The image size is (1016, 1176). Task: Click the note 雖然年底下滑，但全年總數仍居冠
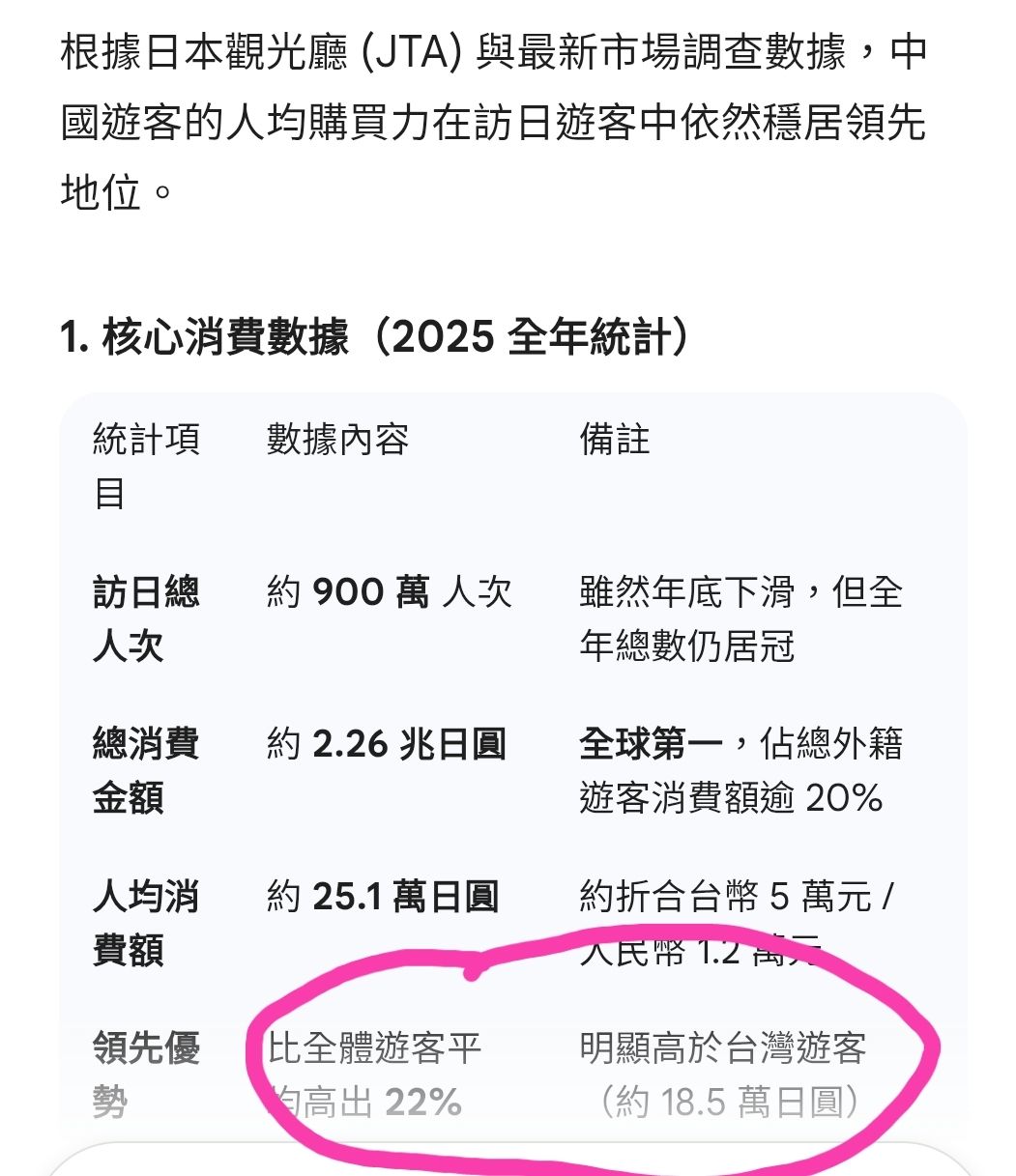(740, 618)
